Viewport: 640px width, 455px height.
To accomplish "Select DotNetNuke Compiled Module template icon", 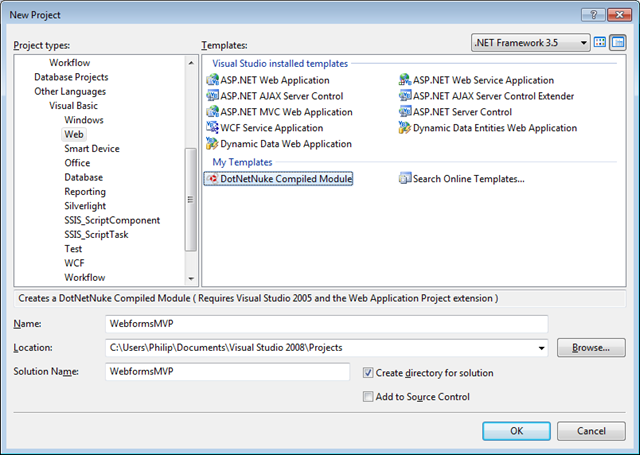I will click(x=213, y=179).
